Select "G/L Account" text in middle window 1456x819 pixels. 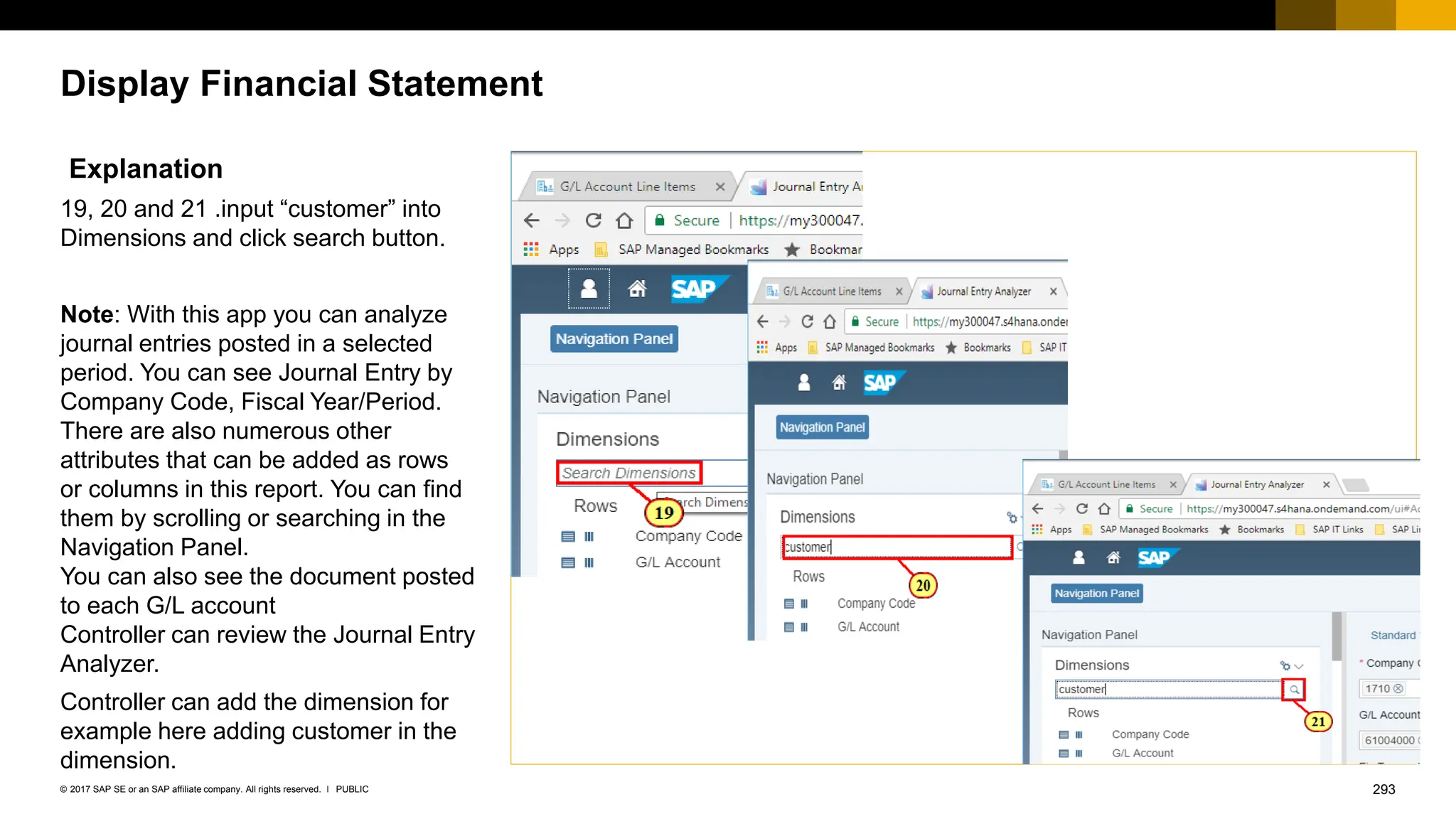tap(868, 627)
